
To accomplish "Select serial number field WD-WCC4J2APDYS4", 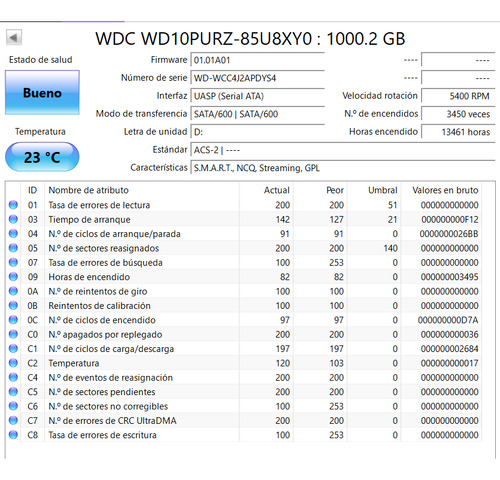I will 257,78.
